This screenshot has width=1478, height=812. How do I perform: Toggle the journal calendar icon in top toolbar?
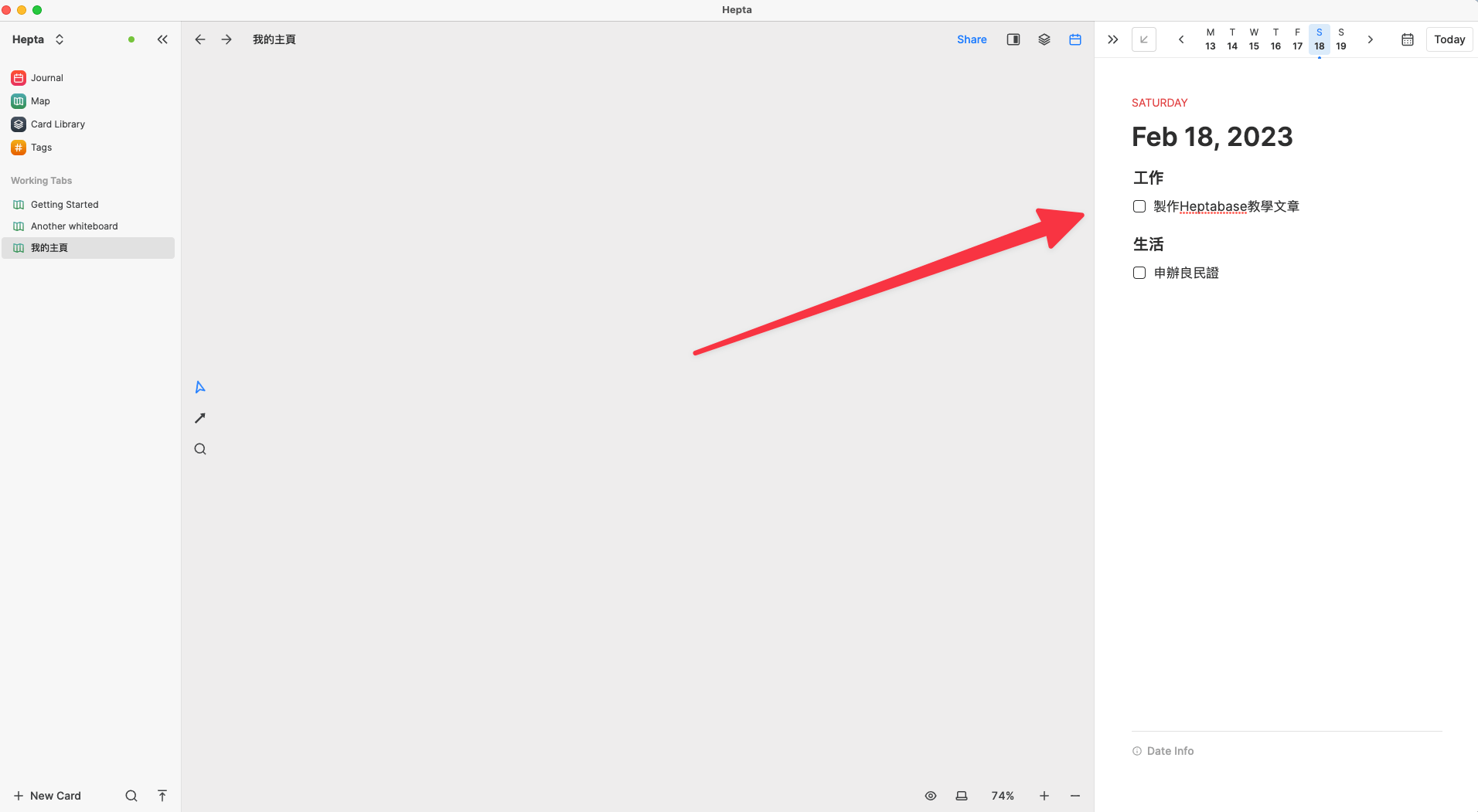tap(1075, 39)
